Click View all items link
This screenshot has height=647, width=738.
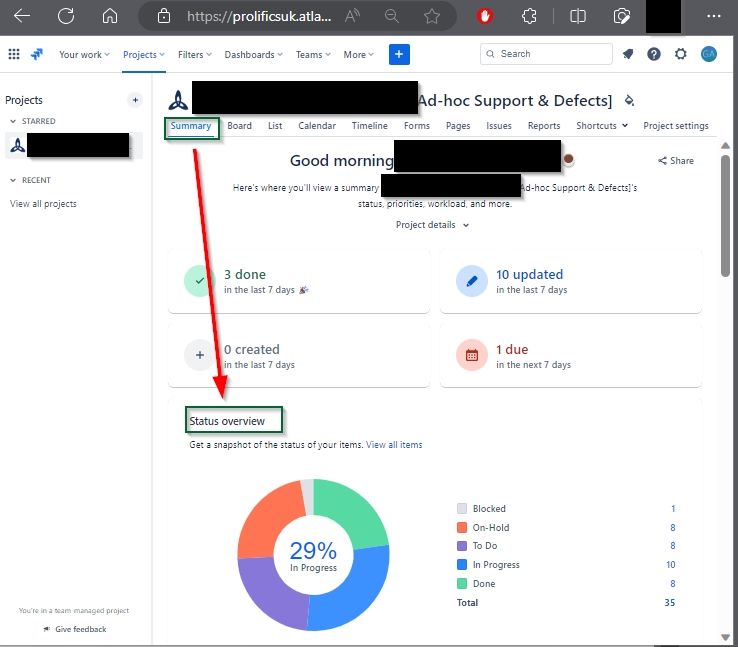(394, 445)
